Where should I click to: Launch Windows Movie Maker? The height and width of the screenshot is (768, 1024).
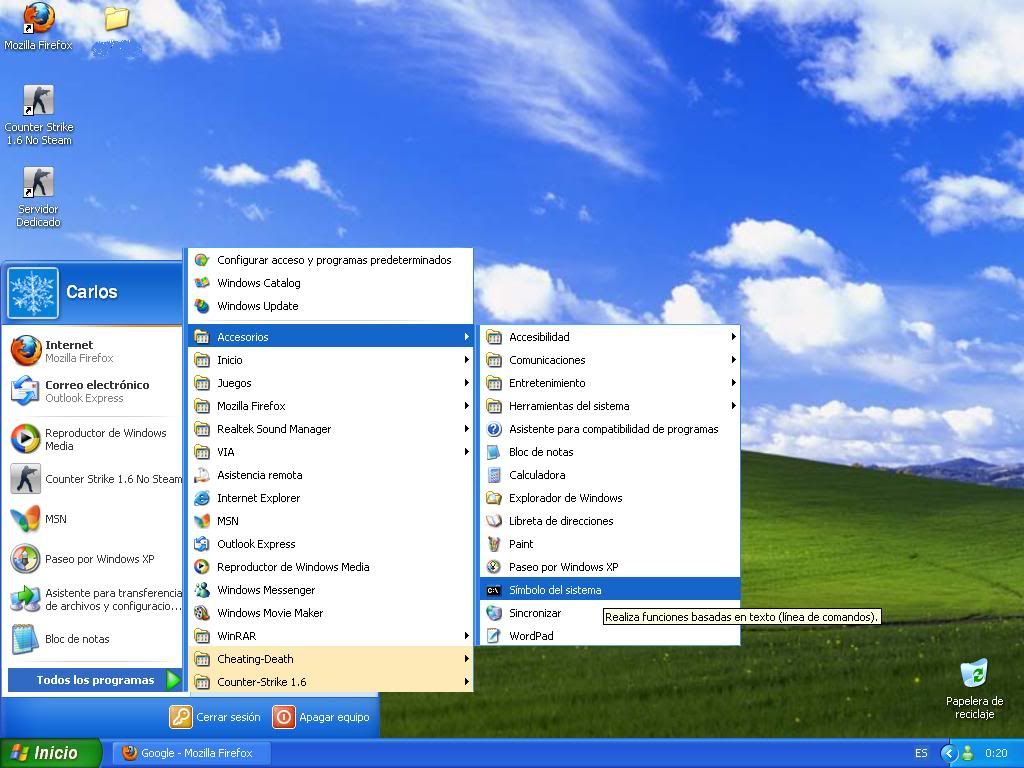click(x=330, y=613)
